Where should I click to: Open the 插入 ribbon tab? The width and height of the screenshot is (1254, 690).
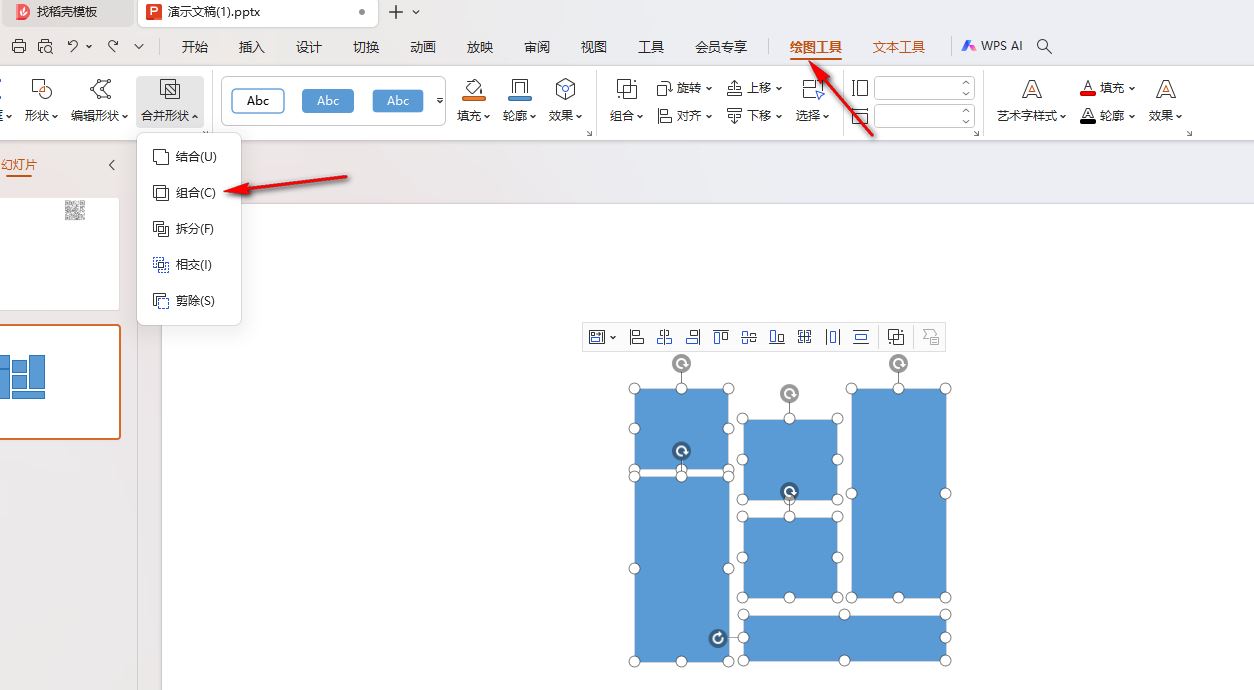252,47
